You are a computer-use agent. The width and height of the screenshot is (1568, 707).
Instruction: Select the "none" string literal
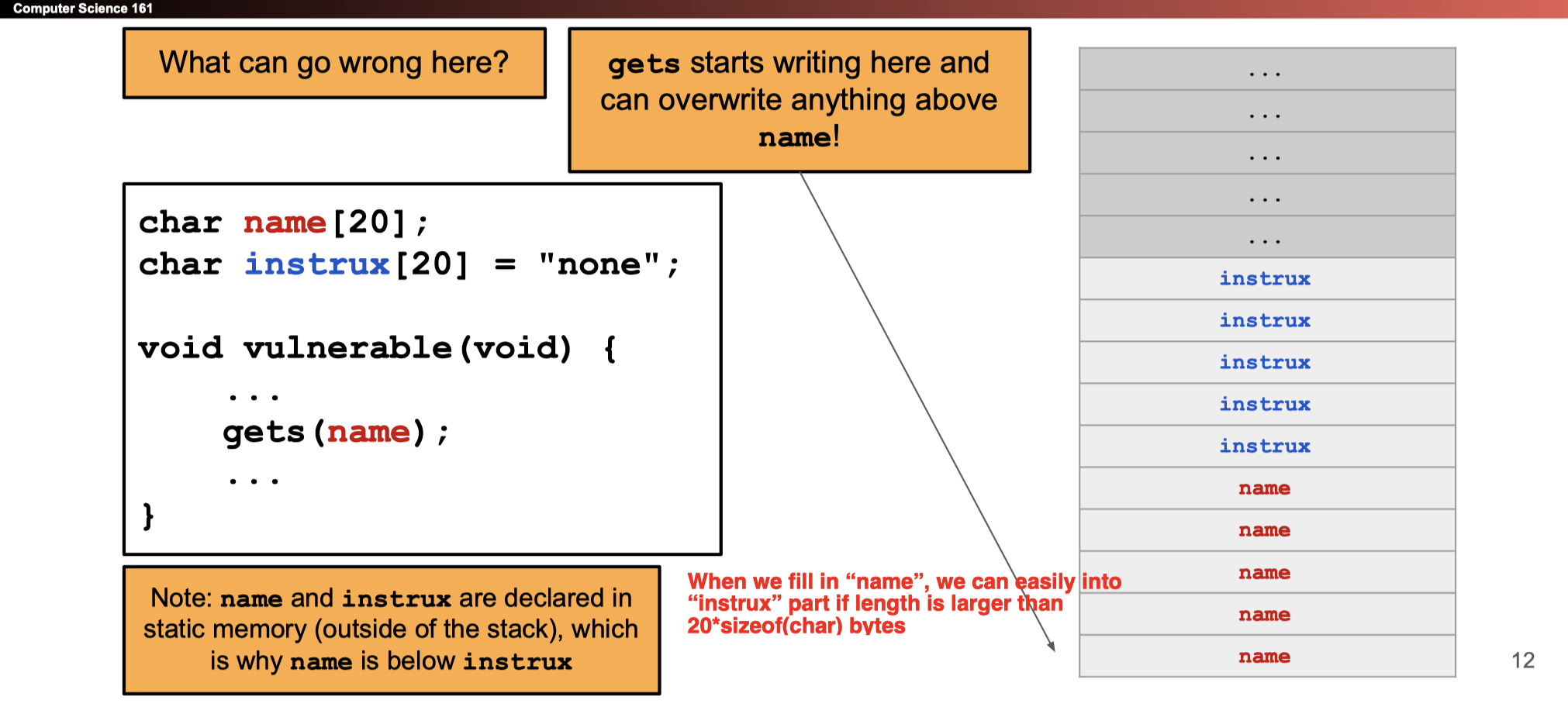613,264
